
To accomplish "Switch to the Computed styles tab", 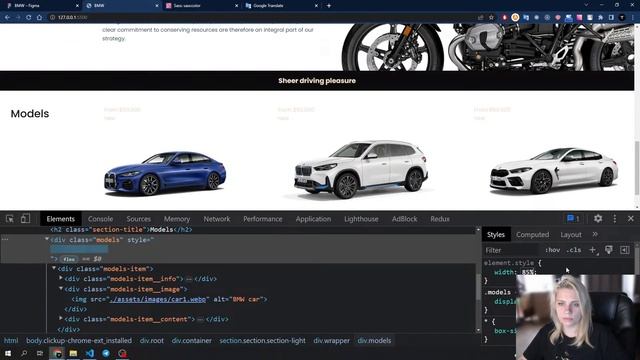I will point(532,235).
